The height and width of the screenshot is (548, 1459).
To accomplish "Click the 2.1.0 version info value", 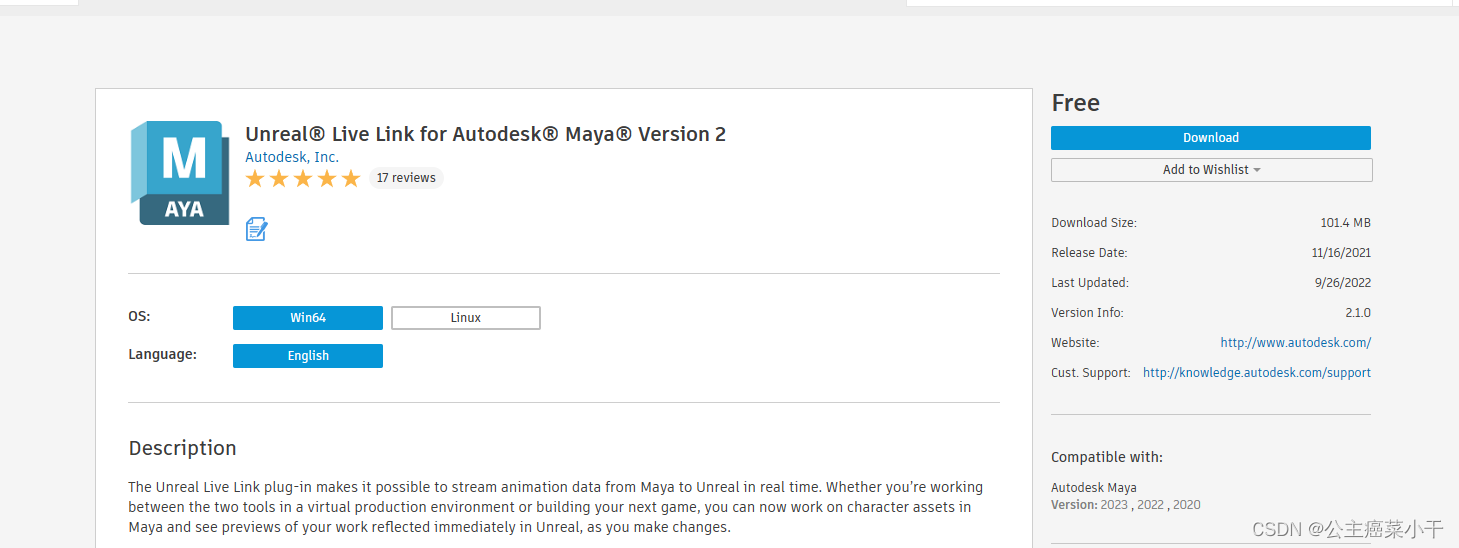I will click(1358, 313).
